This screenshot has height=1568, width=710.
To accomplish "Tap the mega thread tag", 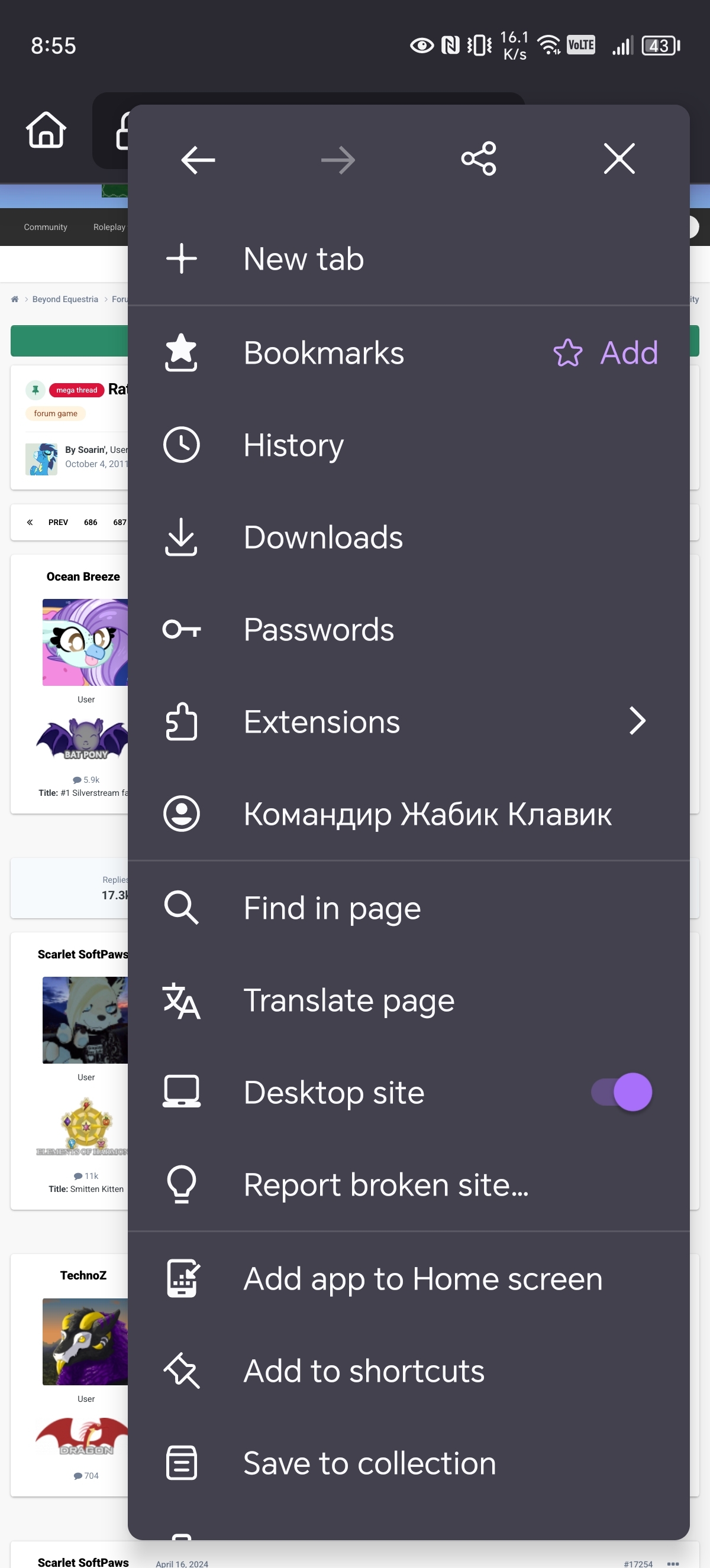I will pos(77,390).
